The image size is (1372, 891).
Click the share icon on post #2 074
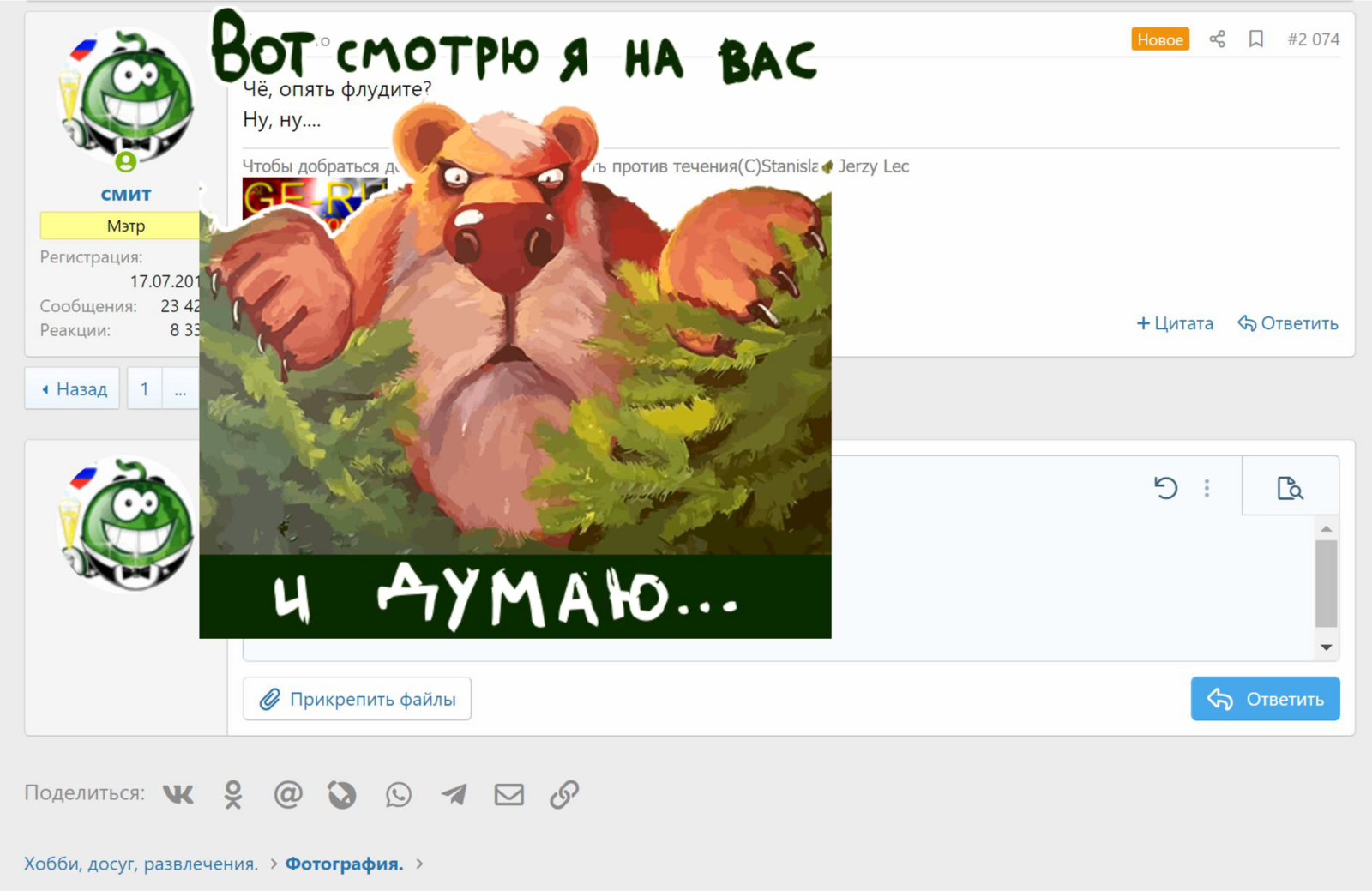1217,39
